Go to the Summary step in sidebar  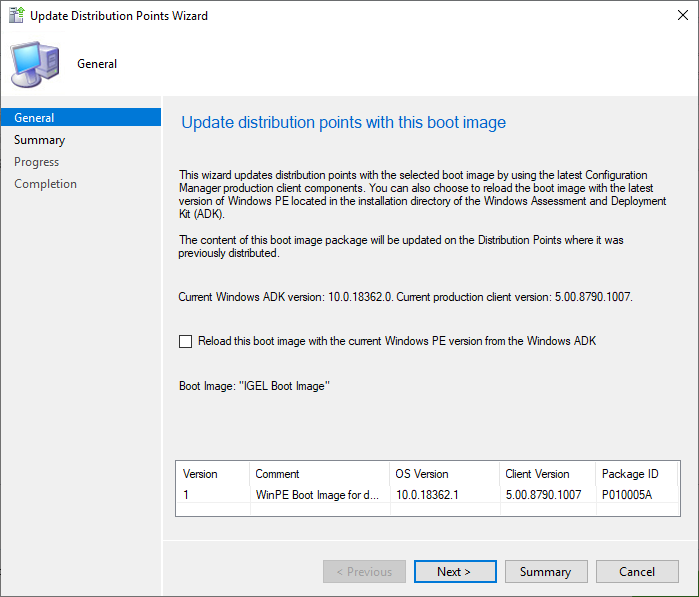click(x=40, y=140)
